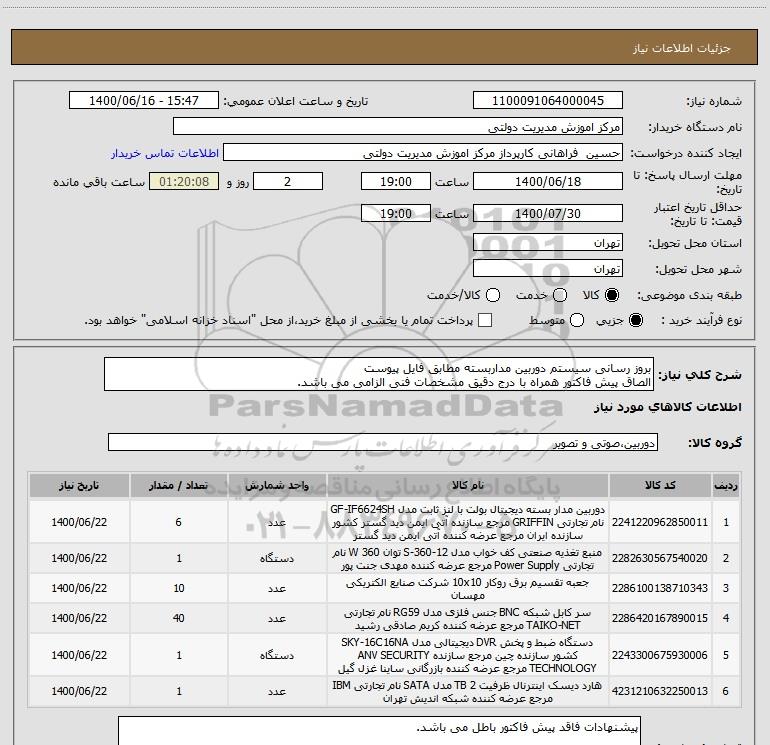This screenshot has height=745, width=770.
Task: Click the جعبه تقسیم برق روکار item name
Action: pos(468,588)
